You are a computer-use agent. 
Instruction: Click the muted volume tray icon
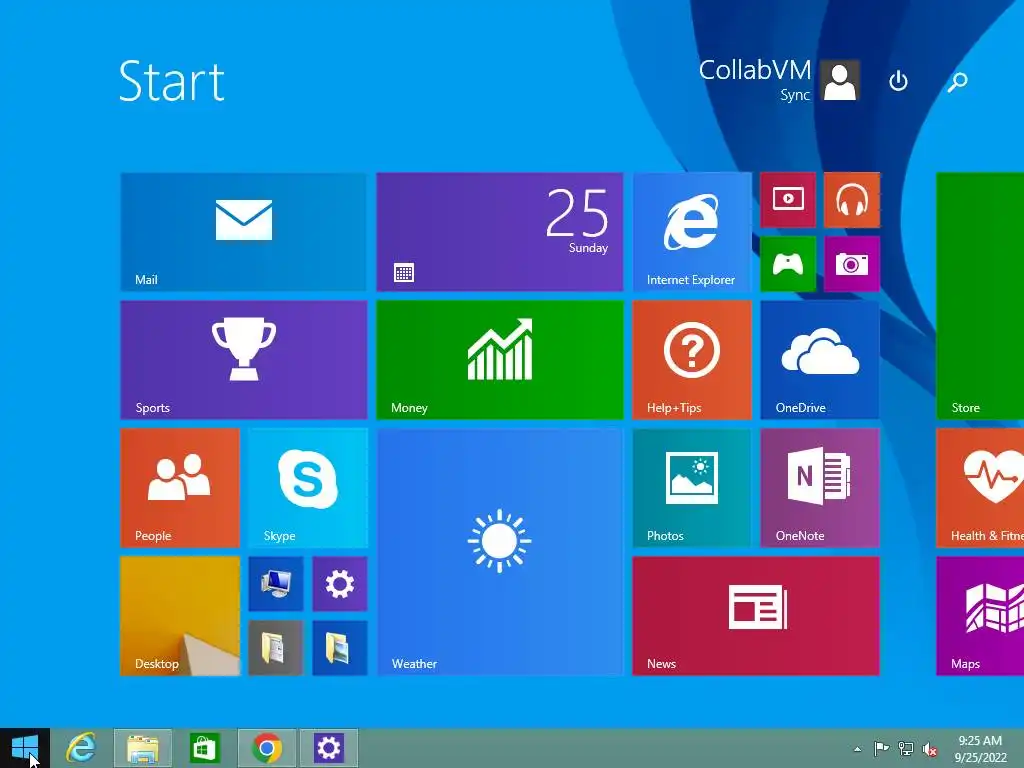coord(930,749)
